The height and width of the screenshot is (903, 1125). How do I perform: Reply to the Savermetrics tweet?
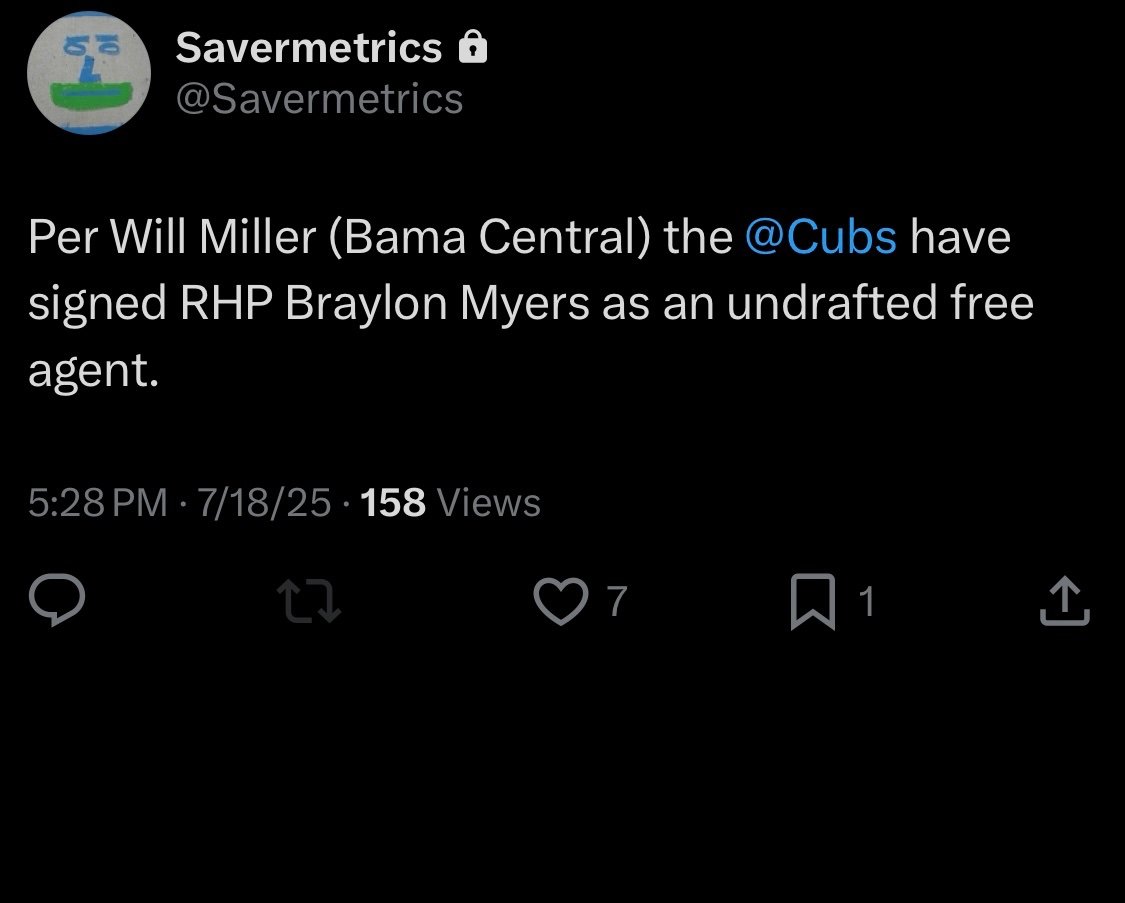(x=57, y=602)
